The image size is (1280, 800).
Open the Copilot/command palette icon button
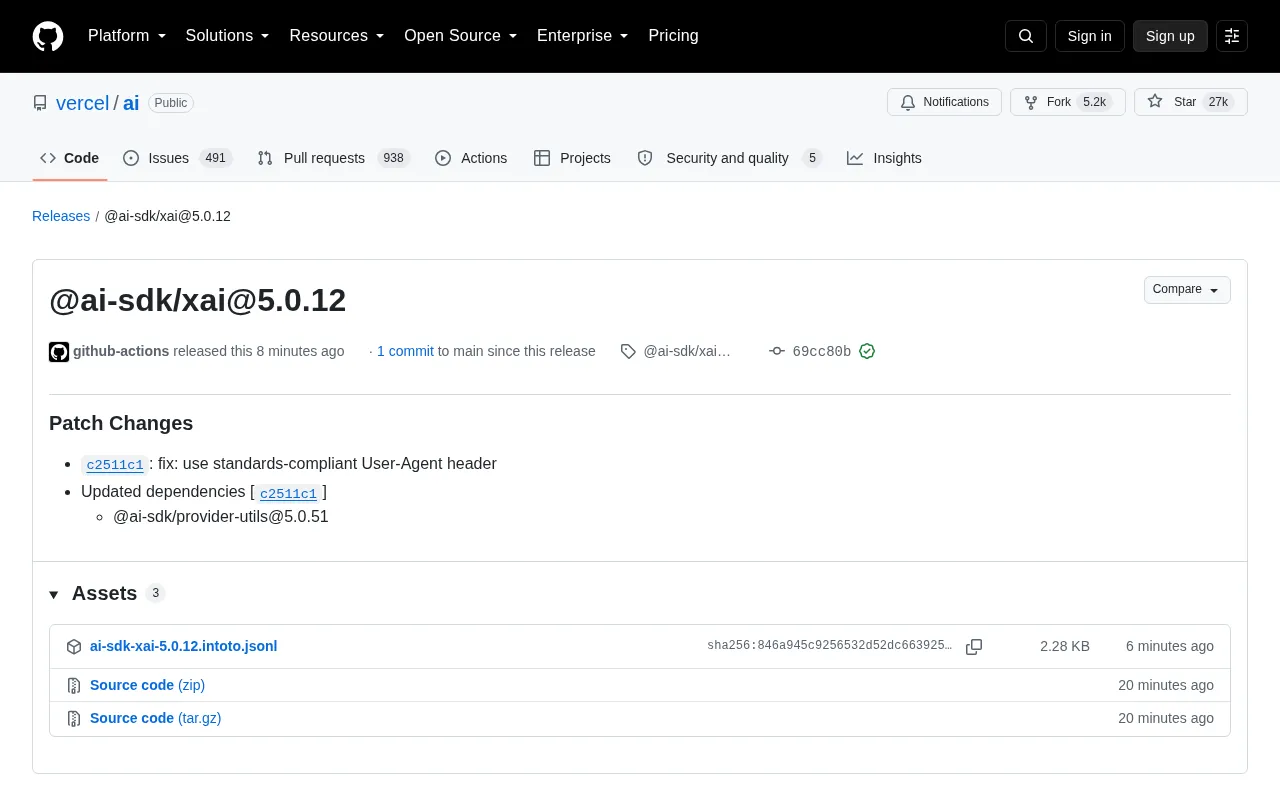(x=1232, y=36)
